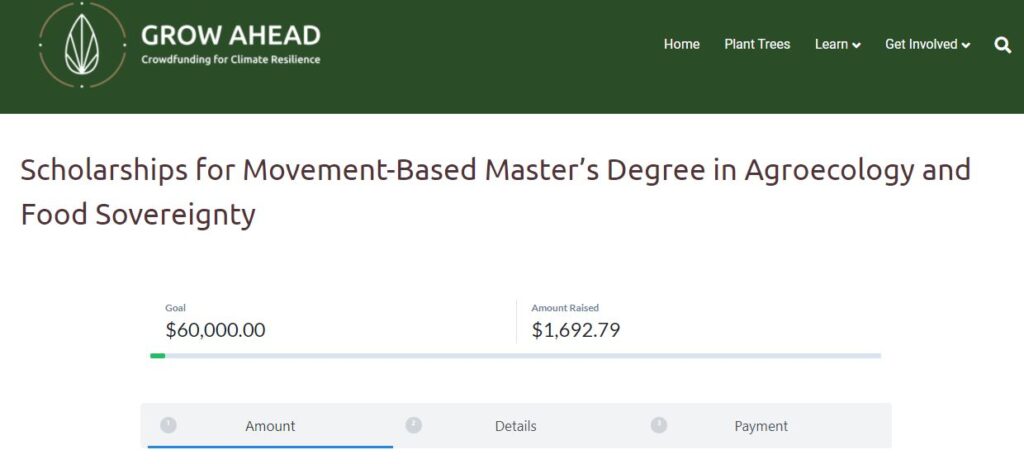Click the green fundraising progress bar fill
This screenshot has width=1024, height=464.
pyautogui.click(x=157, y=356)
